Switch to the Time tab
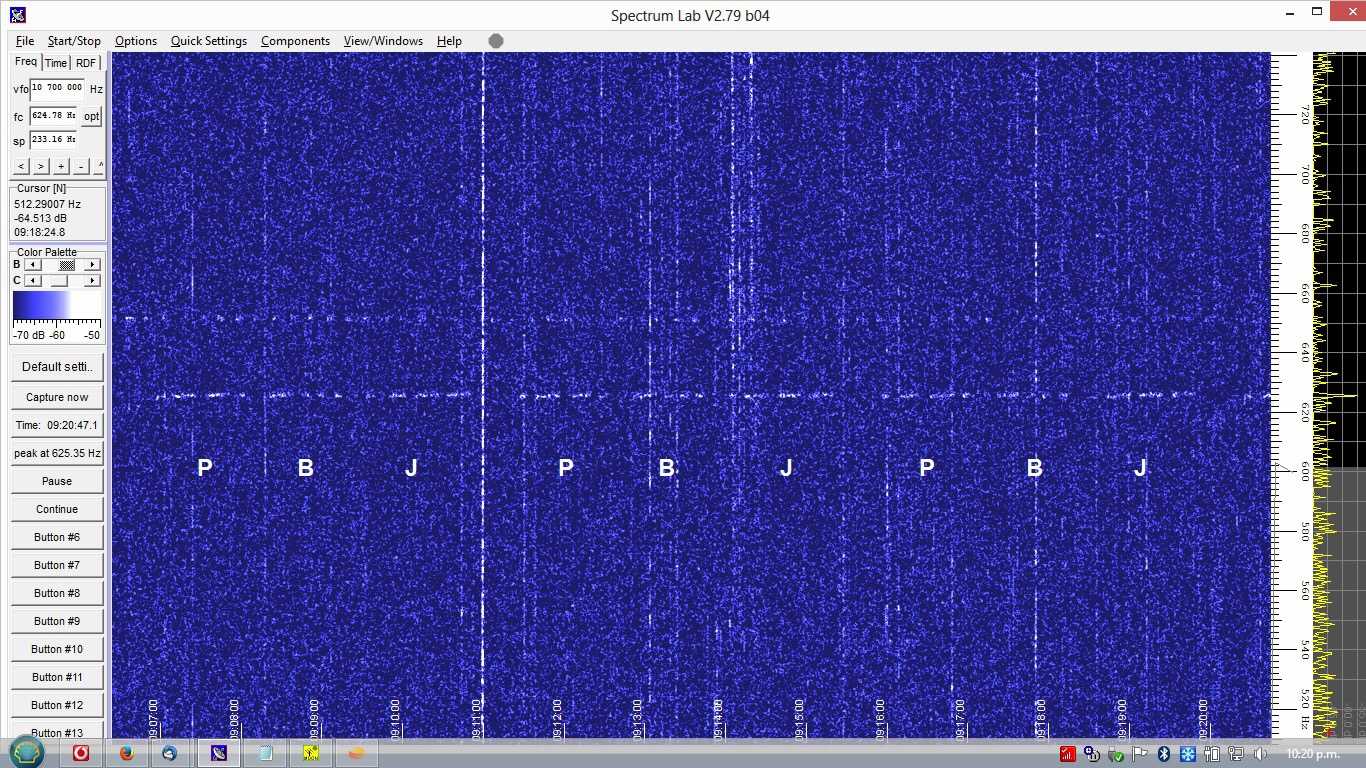Image resolution: width=1366 pixels, height=768 pixels. coord(56,63)
